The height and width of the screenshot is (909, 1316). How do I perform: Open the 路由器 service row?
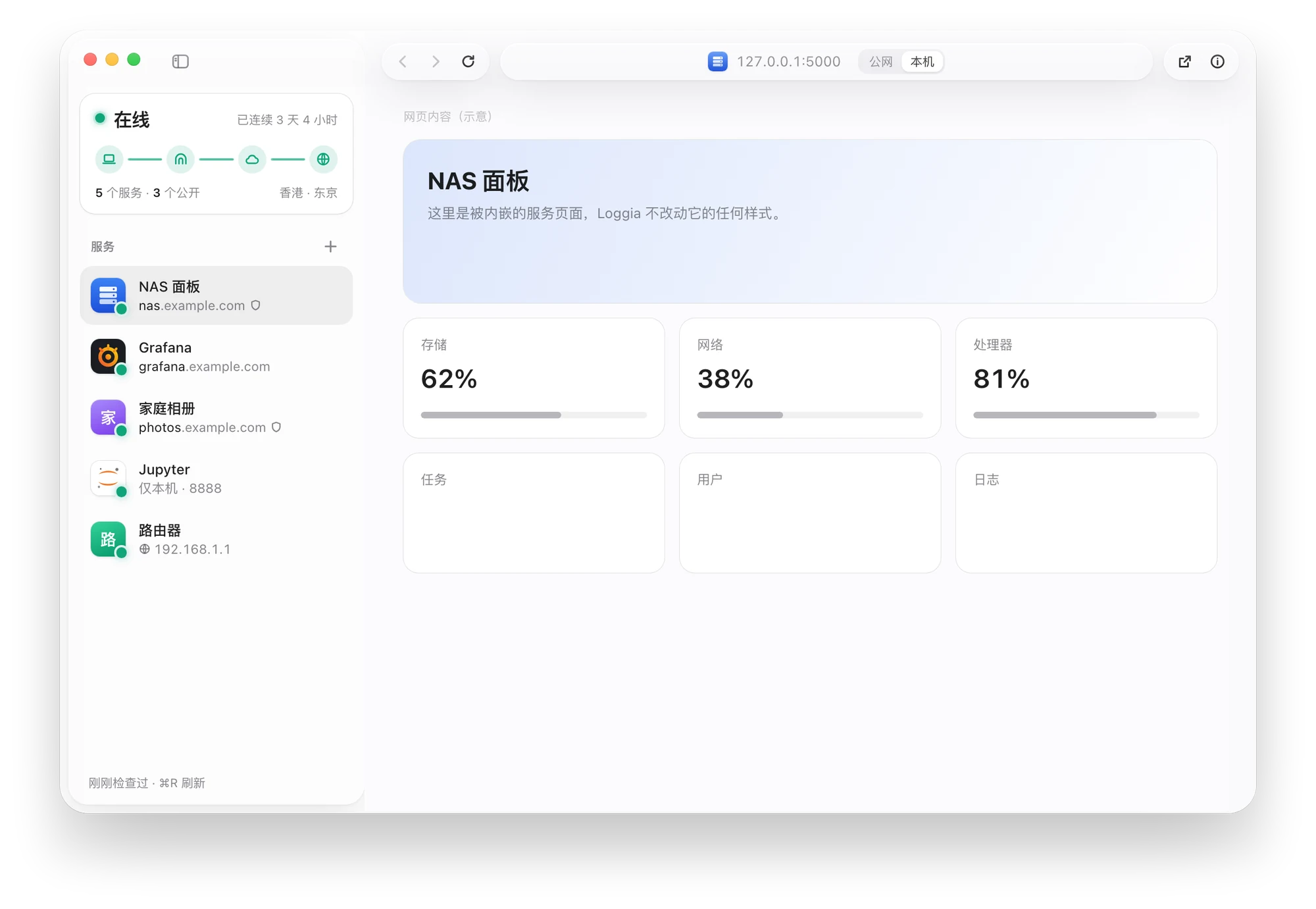(x=216, y=539)
